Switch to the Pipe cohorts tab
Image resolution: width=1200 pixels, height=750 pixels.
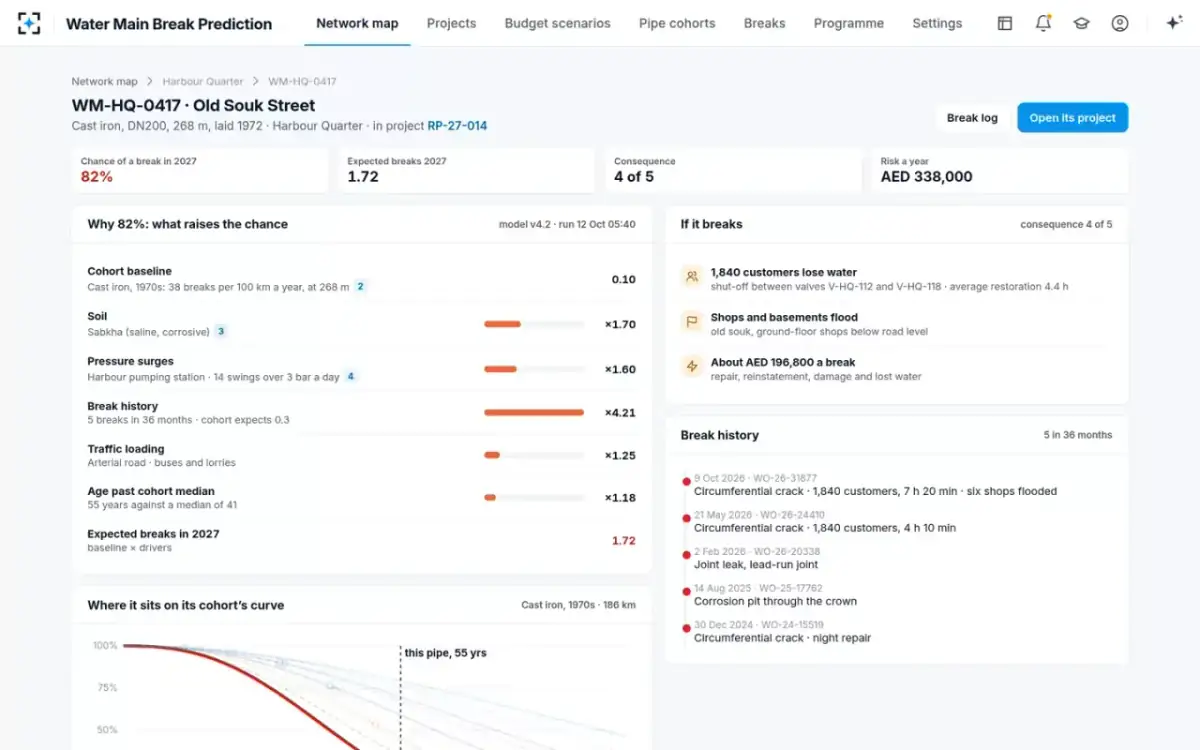click(x=677, y=23)
